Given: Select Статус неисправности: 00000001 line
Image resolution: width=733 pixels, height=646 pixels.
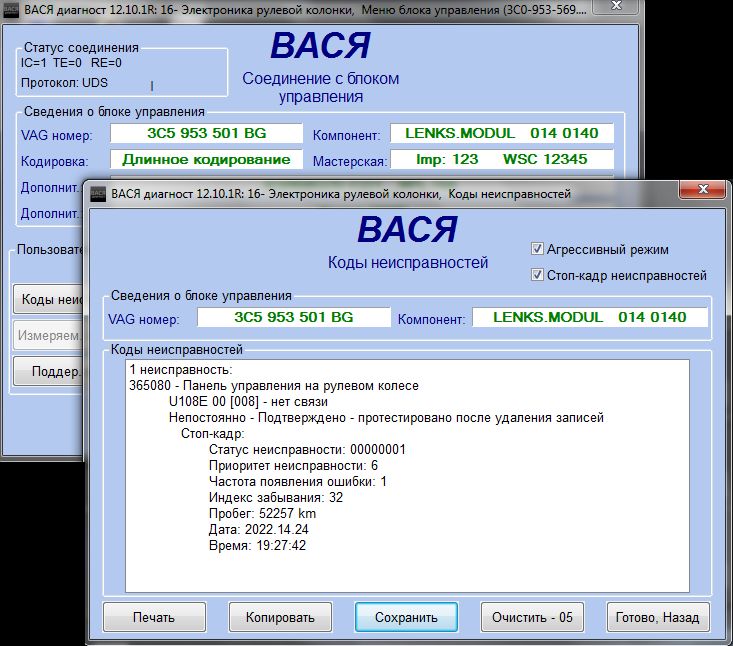Looking at the screenshot, I should (x=307, y=449).
